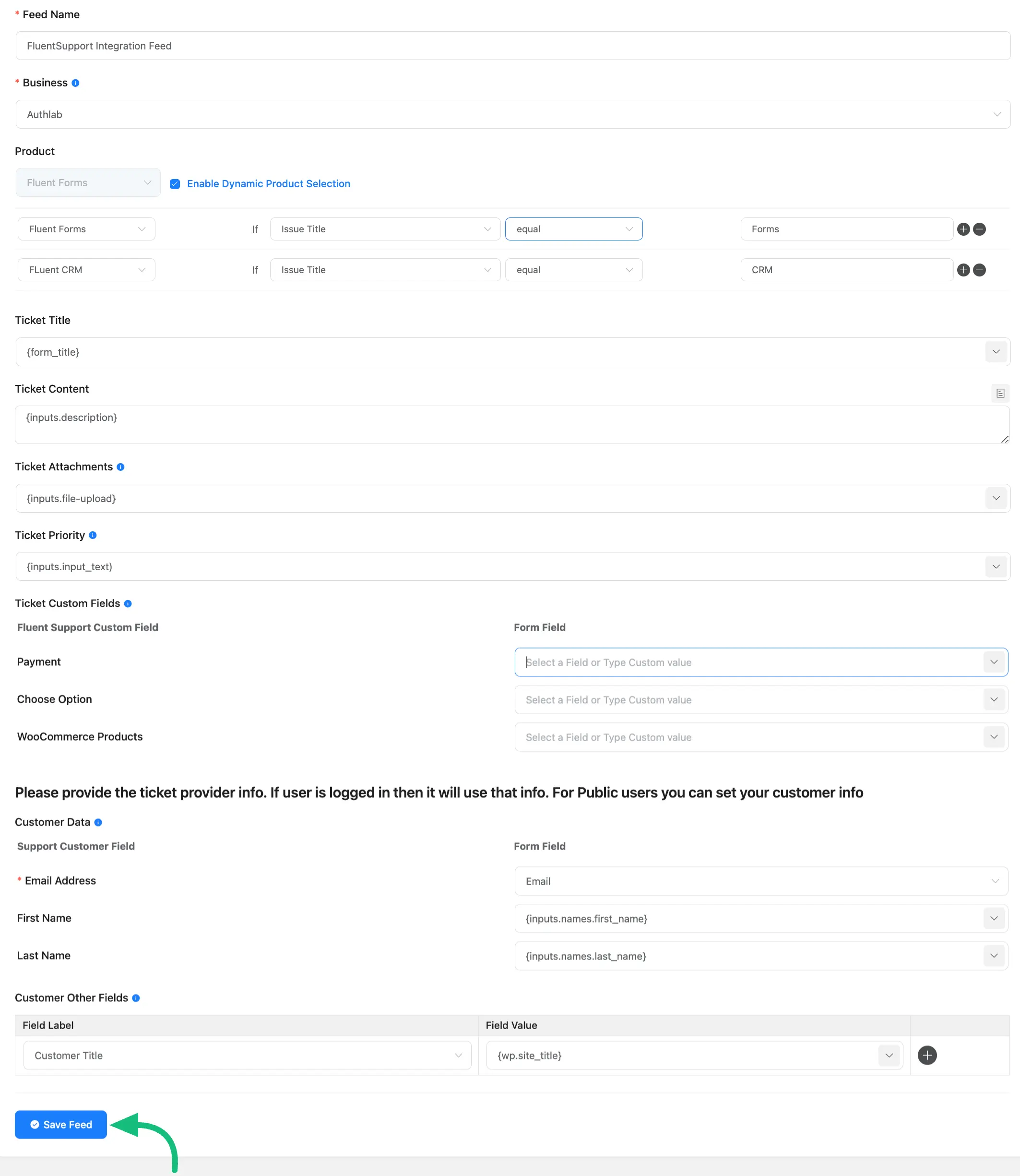
Task: Uncheck Enable Dynamic Product Selection checkbox
Action: click(175, 184)
